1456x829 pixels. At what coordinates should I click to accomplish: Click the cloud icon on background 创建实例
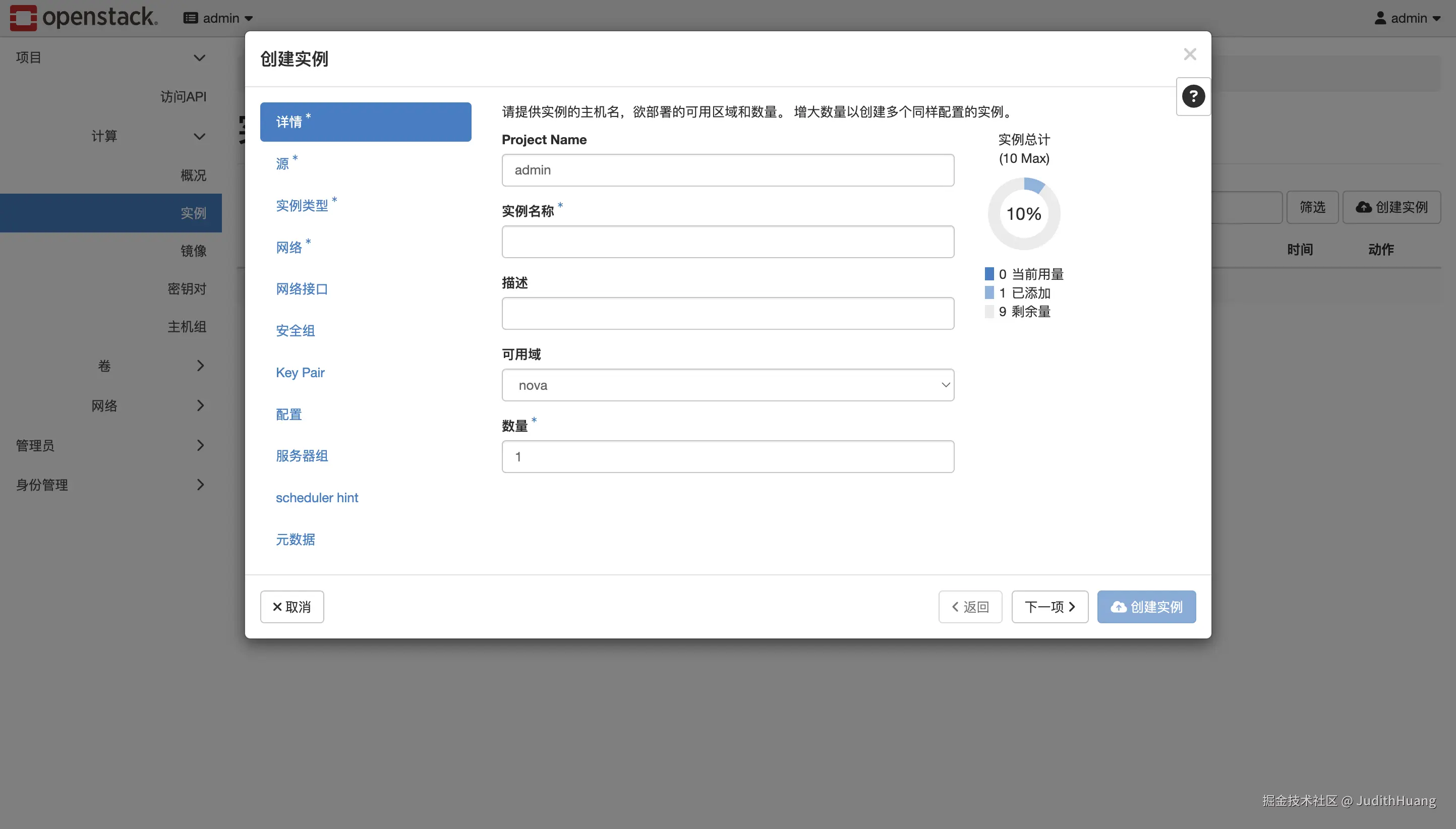[1363, 207]
